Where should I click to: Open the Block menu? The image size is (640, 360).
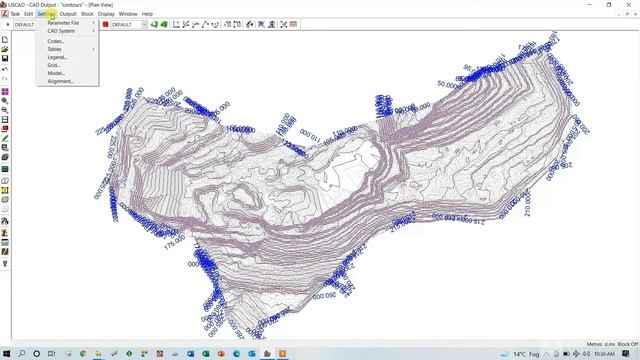pos(87,14)
